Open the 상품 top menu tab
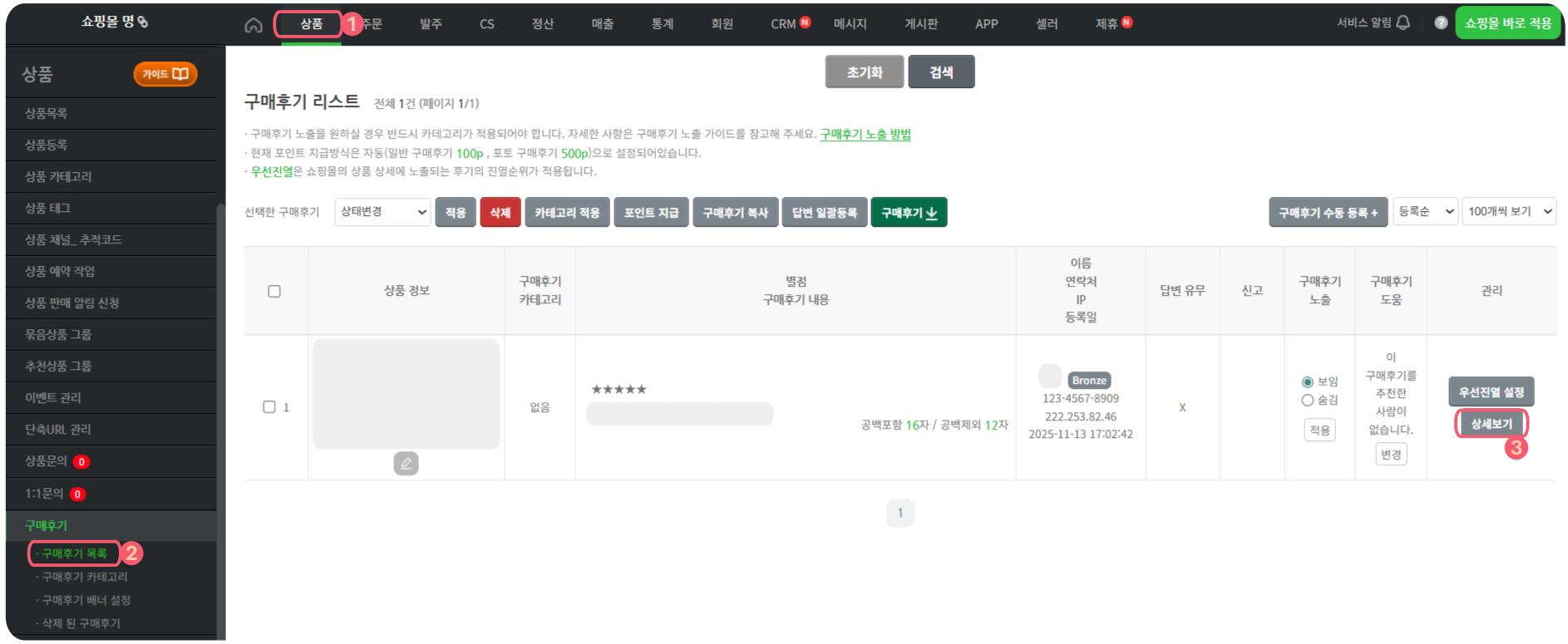The width and height of the screenshot is (1568, 644). point(311,24)
